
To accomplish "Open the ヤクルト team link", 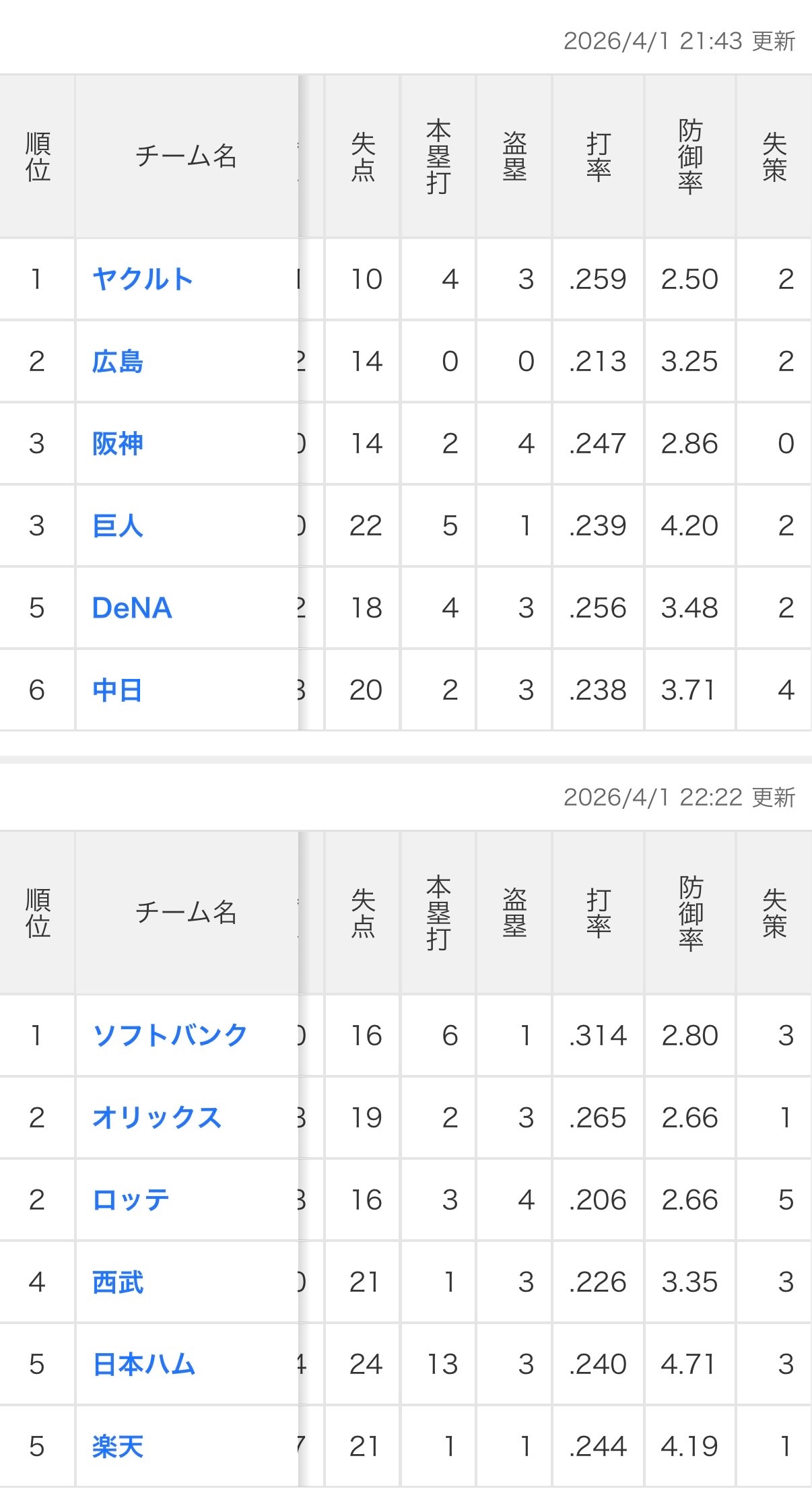I will click(x=143, y=279).
